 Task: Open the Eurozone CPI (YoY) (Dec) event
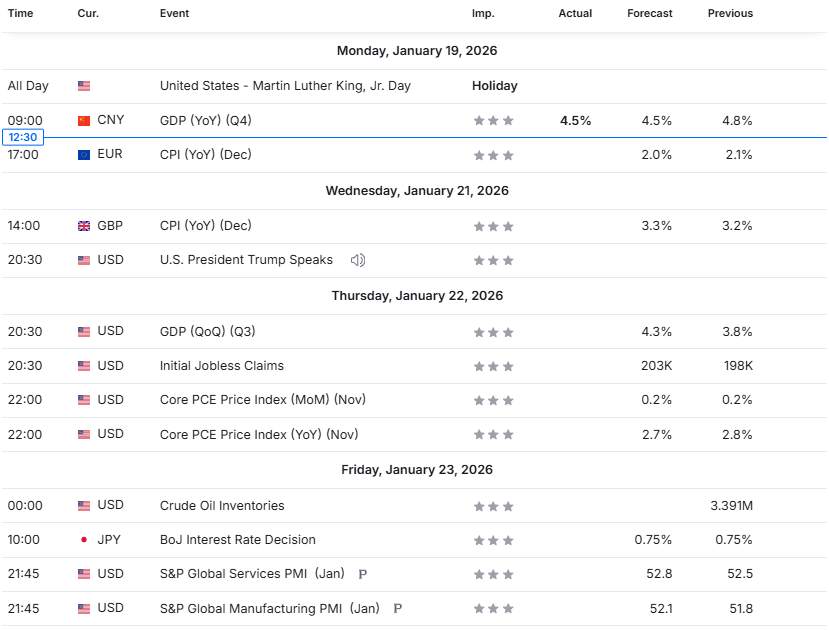[x=205, y=155]
